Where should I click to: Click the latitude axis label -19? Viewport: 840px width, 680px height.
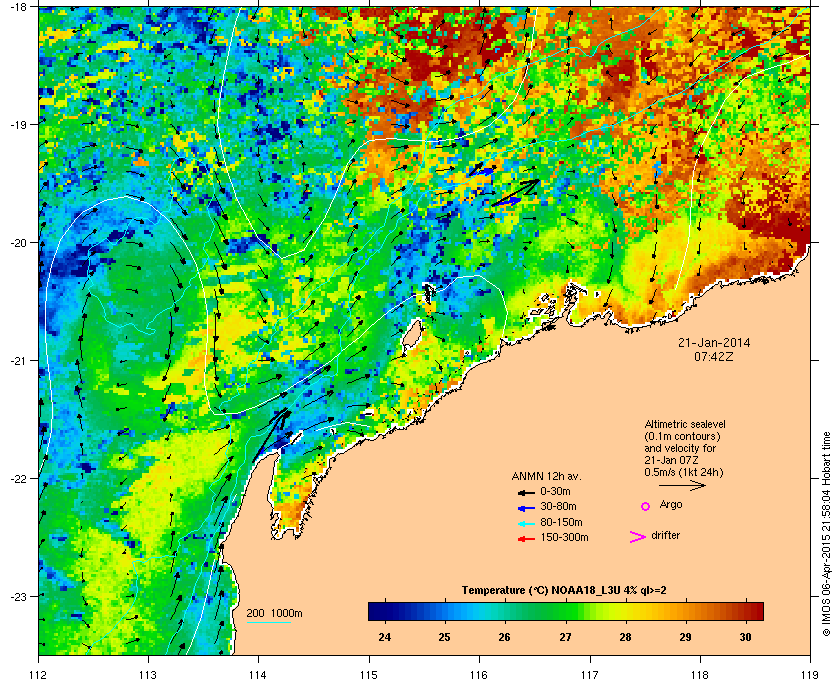[x=18, y=124]
